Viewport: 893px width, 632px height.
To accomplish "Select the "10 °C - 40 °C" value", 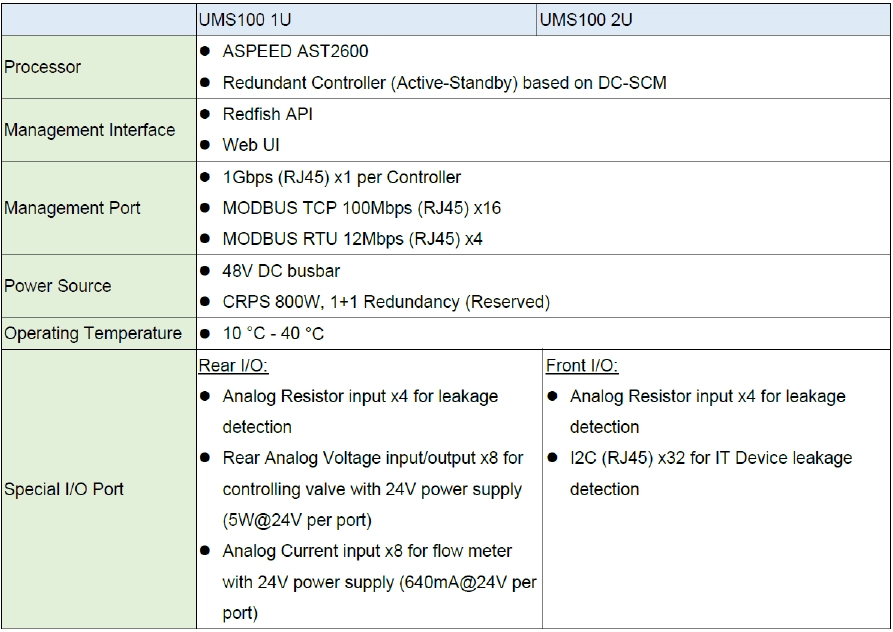I will tap(273, 334).
